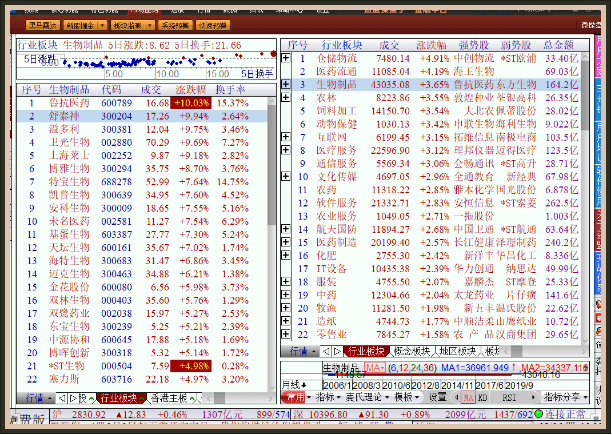
Task: Select the RSI indicator button
Action: (x=509, y=398)
